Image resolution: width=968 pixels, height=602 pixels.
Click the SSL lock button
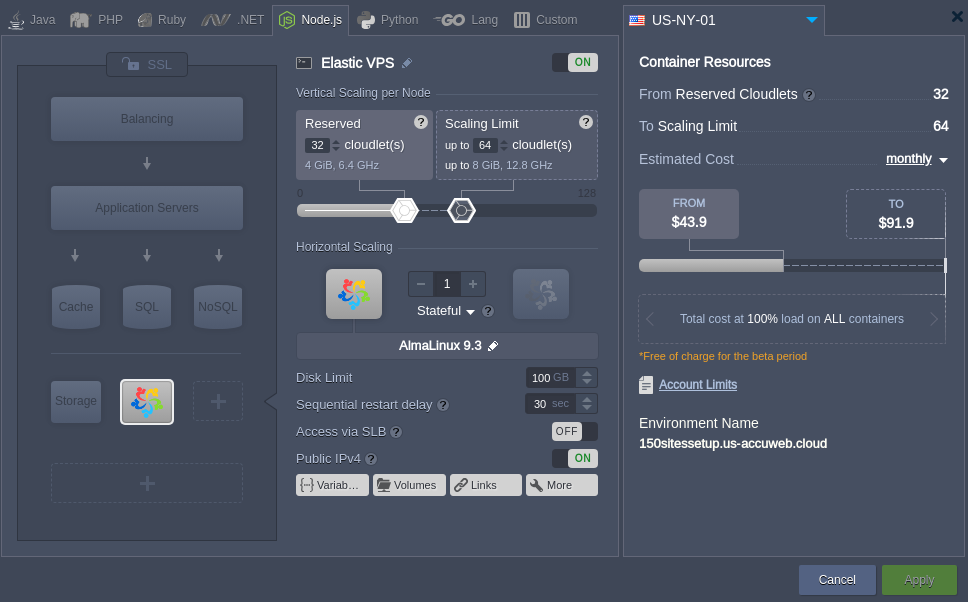click(147, 65)
